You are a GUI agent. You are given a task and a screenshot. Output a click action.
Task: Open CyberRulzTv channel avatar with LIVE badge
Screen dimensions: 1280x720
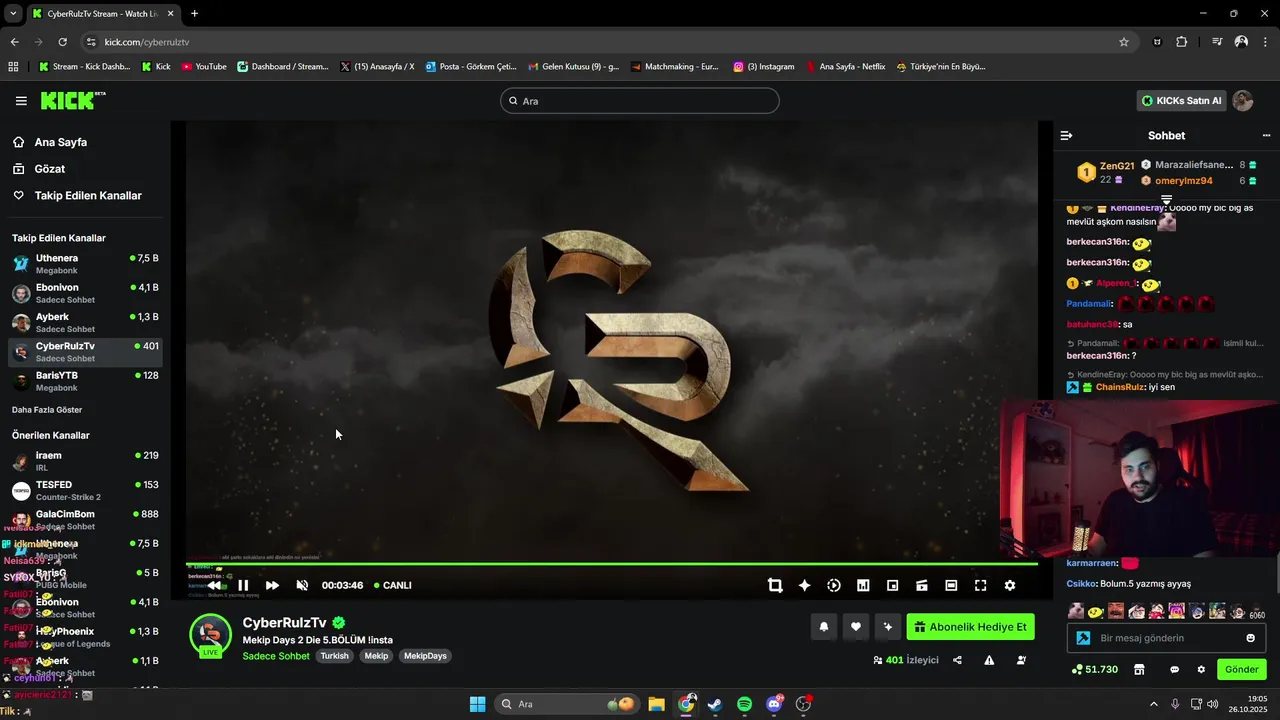point(210,636)
